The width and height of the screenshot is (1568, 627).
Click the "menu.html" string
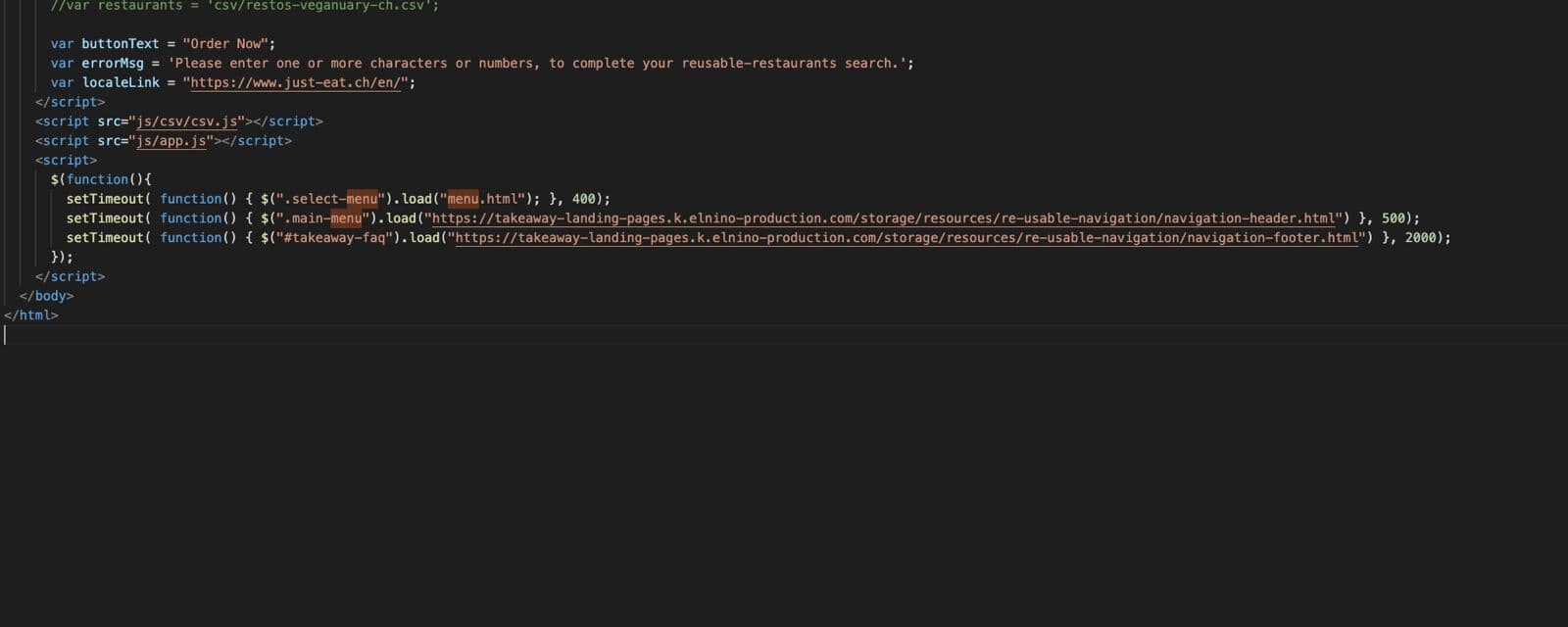483,199
